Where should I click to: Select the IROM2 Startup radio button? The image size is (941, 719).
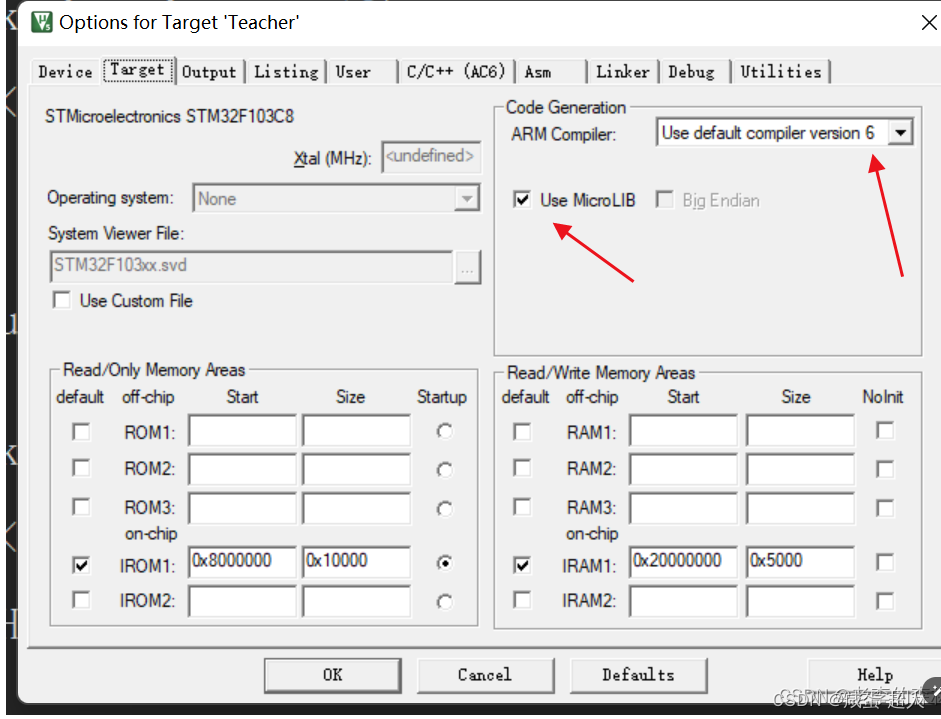(445, 601)
